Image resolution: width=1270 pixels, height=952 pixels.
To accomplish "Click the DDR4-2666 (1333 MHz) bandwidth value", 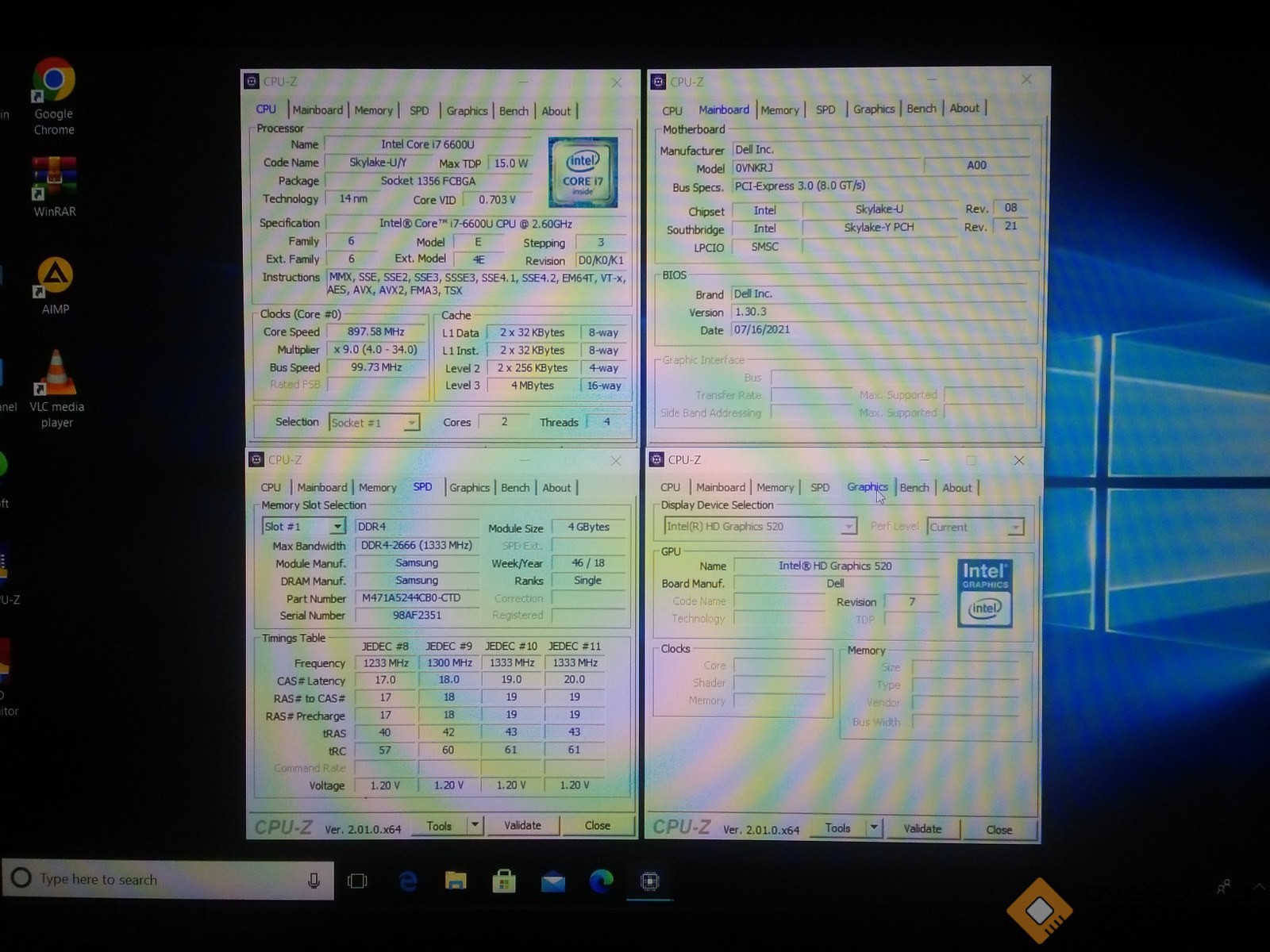I will [x=418, y=545].
